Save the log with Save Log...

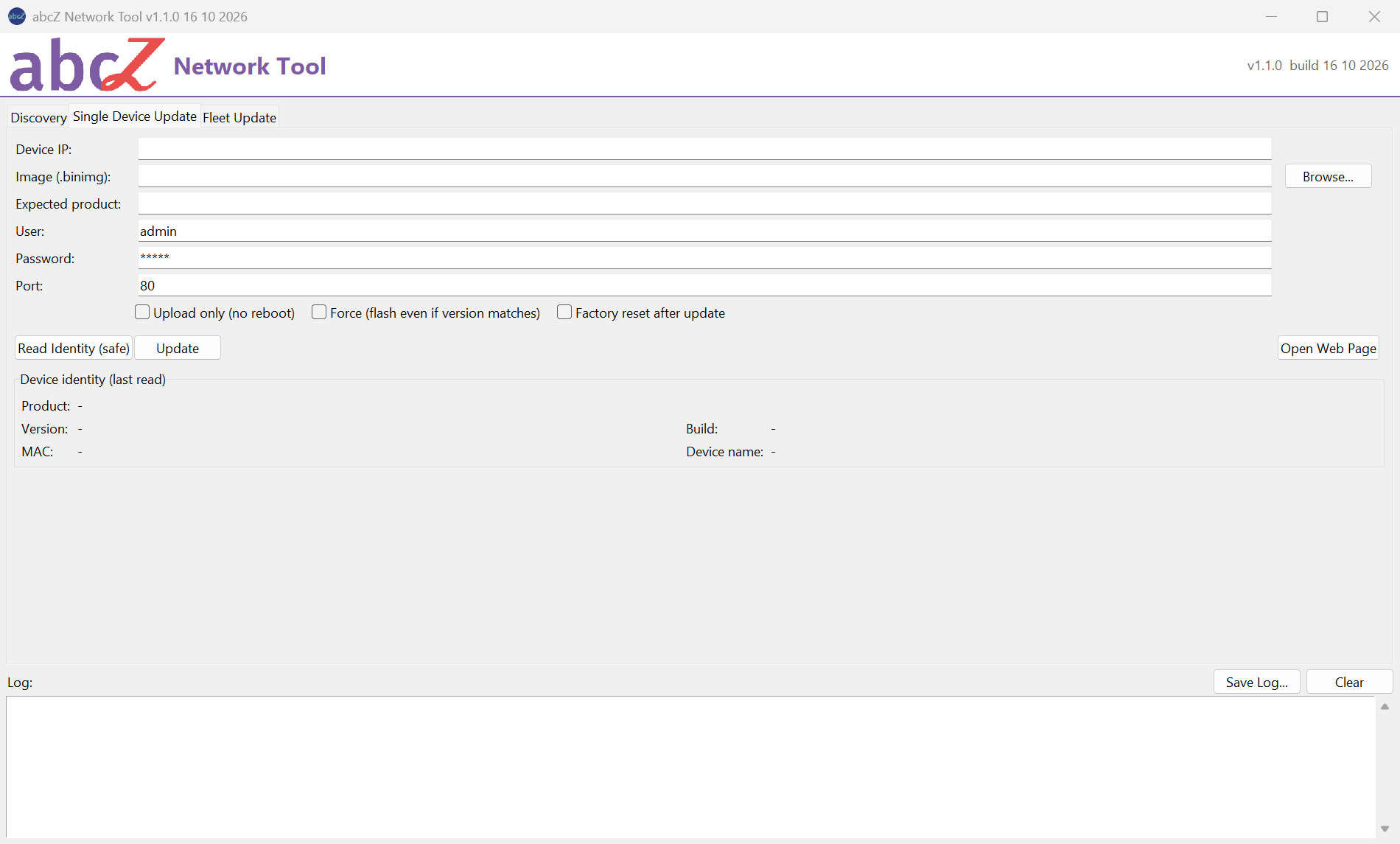(x=1257, y=682)
